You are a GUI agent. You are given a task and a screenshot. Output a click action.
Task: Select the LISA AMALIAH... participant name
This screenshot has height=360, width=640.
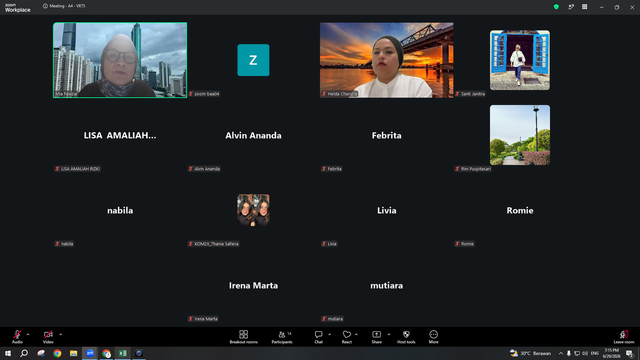120,136
